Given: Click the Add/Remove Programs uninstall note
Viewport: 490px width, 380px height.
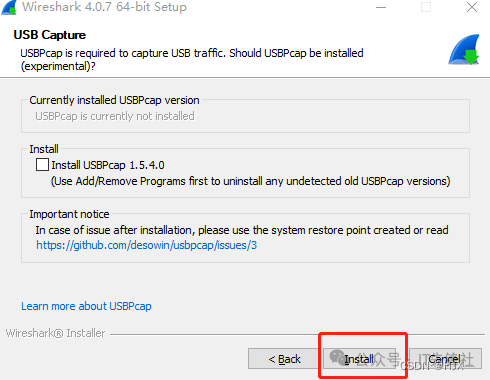Looking at the screenshot, I should tap(251, 181).
